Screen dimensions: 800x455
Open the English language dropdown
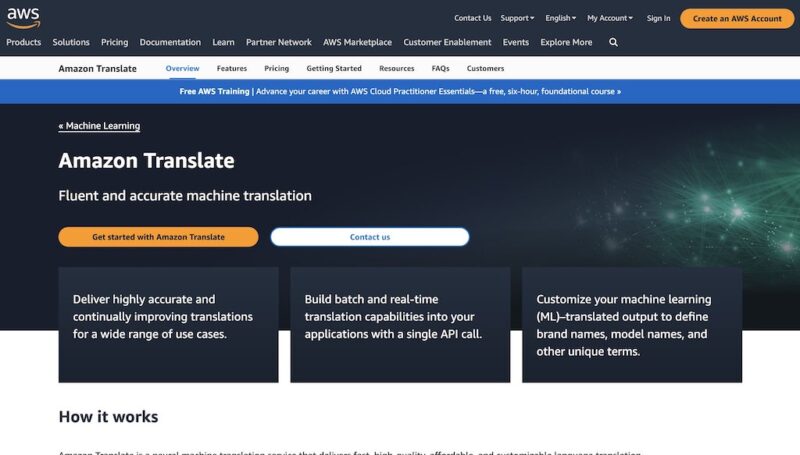560,18
